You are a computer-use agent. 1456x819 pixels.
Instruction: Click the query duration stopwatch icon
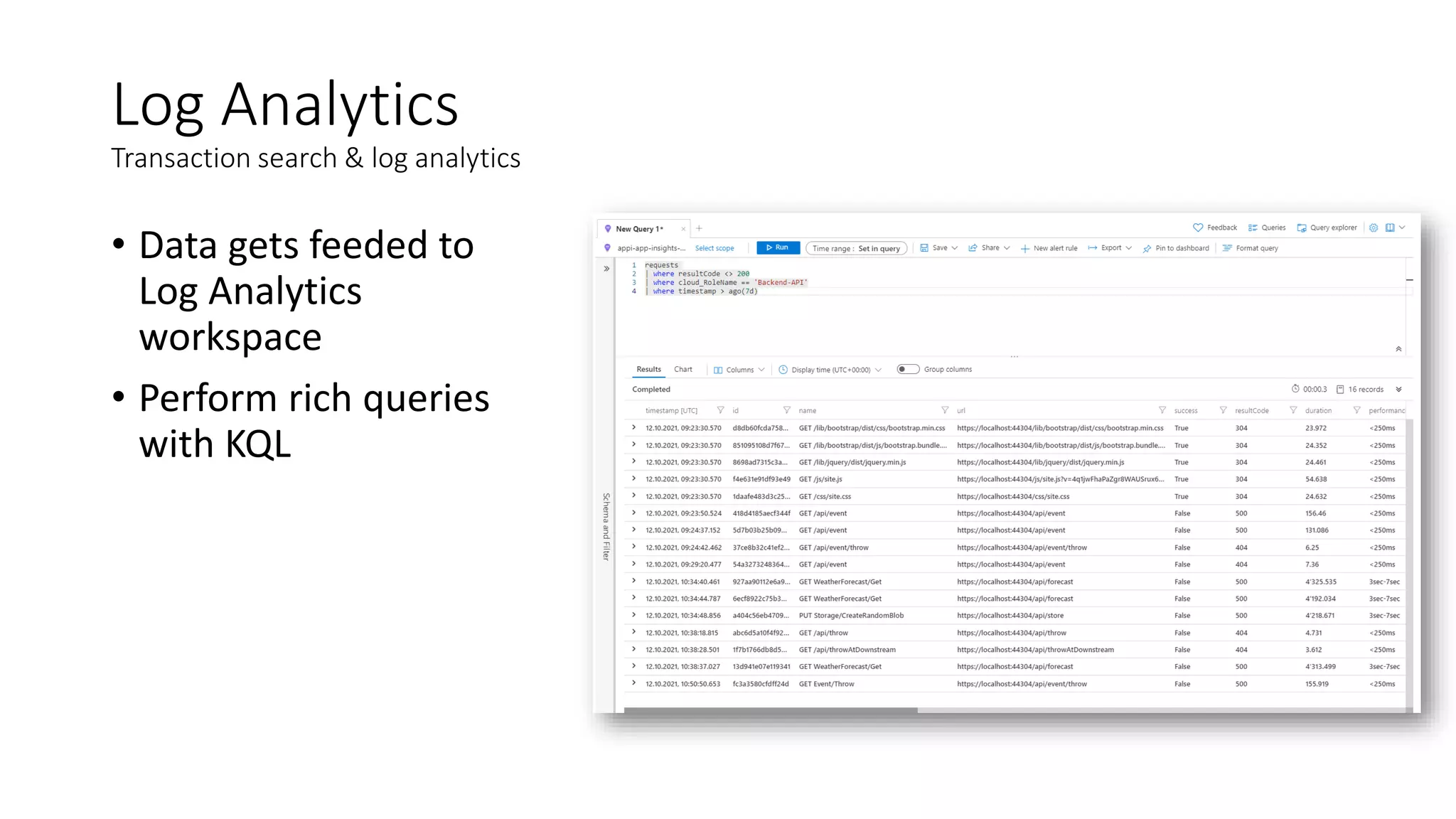[x=1295, y=389]
